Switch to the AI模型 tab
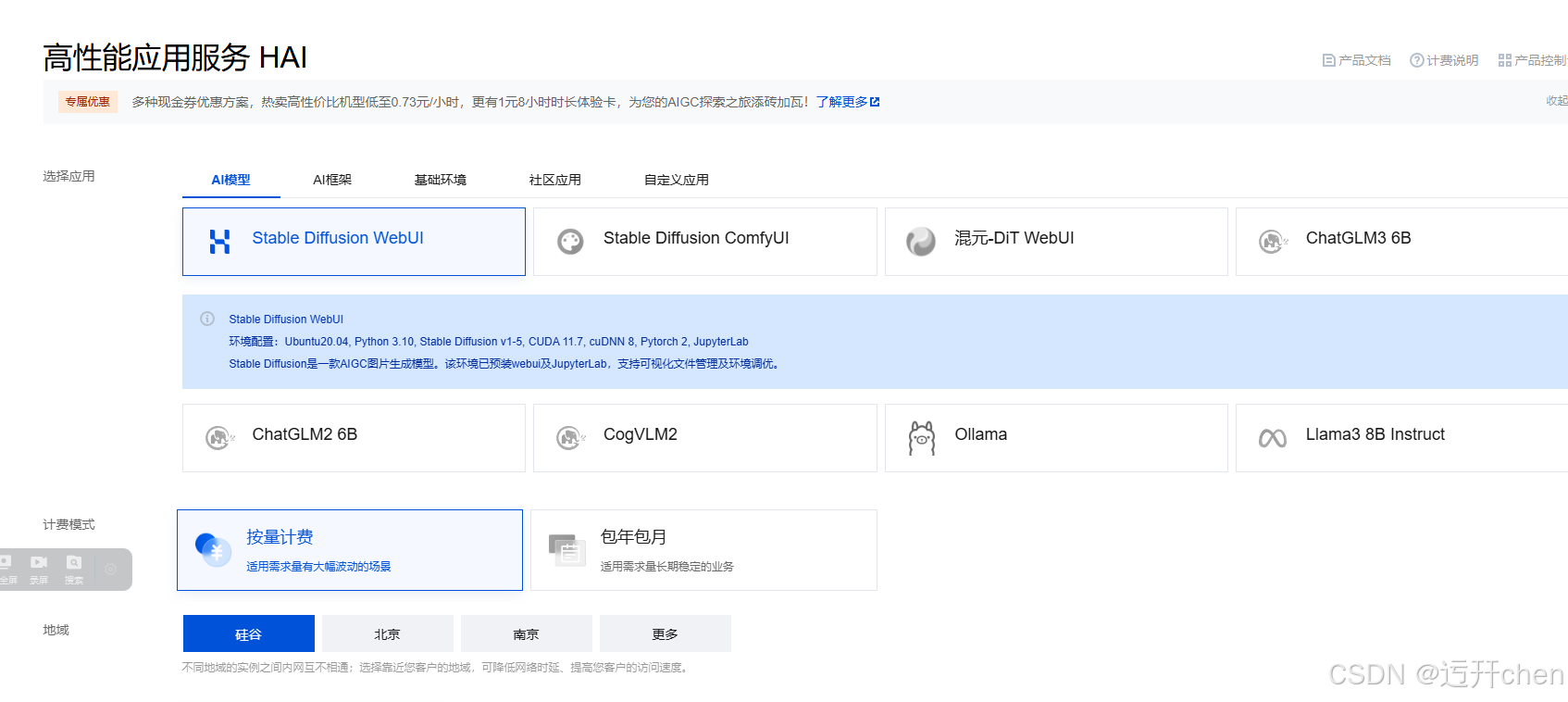The width and height of the screenshot is (1568, 702). (x=230, y=180)
